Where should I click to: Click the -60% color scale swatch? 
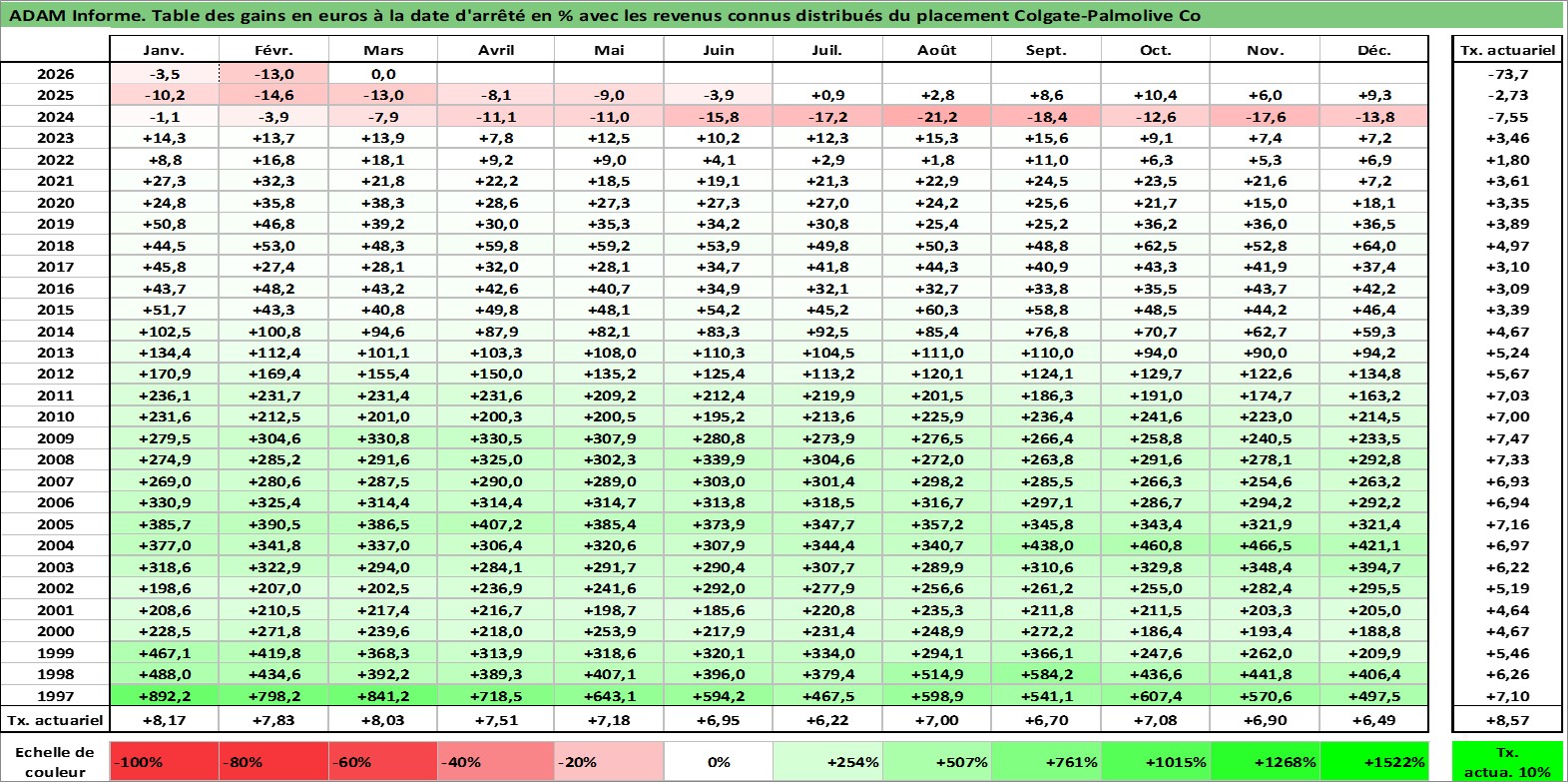click(x=383, y=762)
